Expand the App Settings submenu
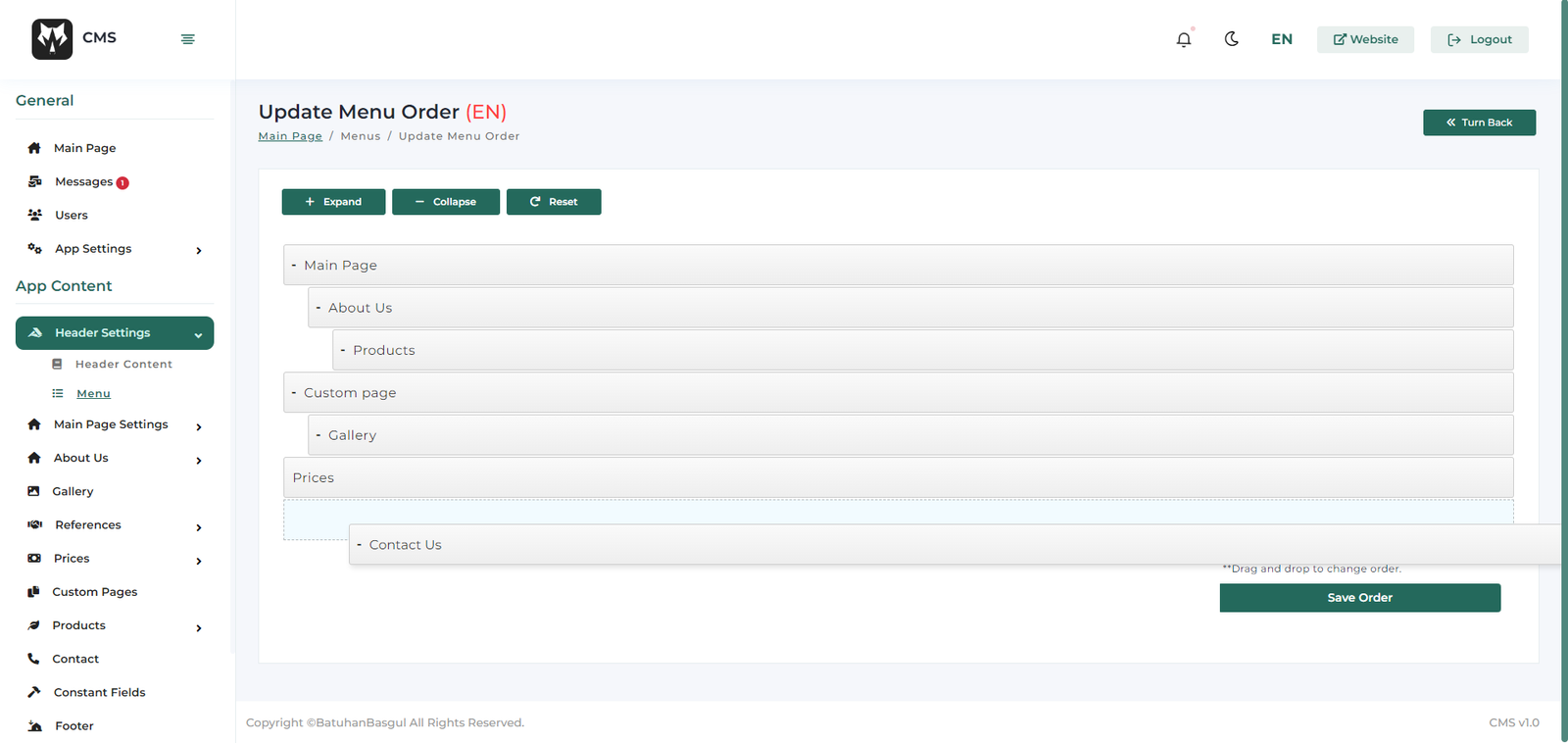This screenshot has height=743, width=1568. pos(199,250)
